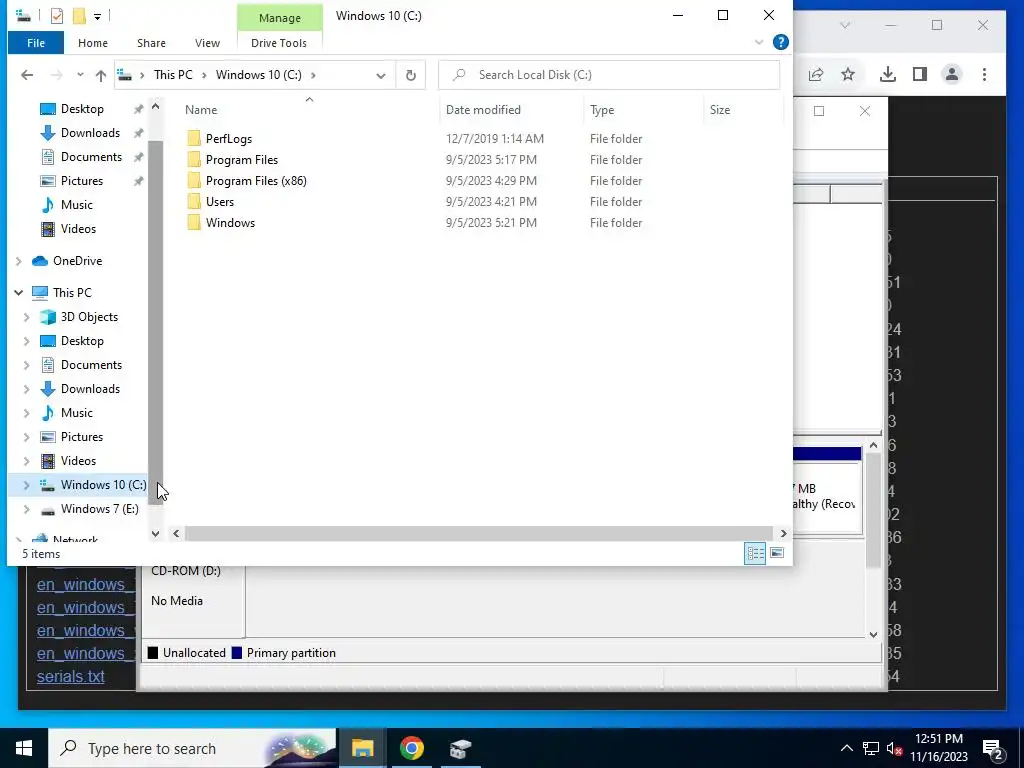Open the Drive Tools tab
This screenshot has width=1024, height=768.
pyautogui.click(x=279, y=42)
